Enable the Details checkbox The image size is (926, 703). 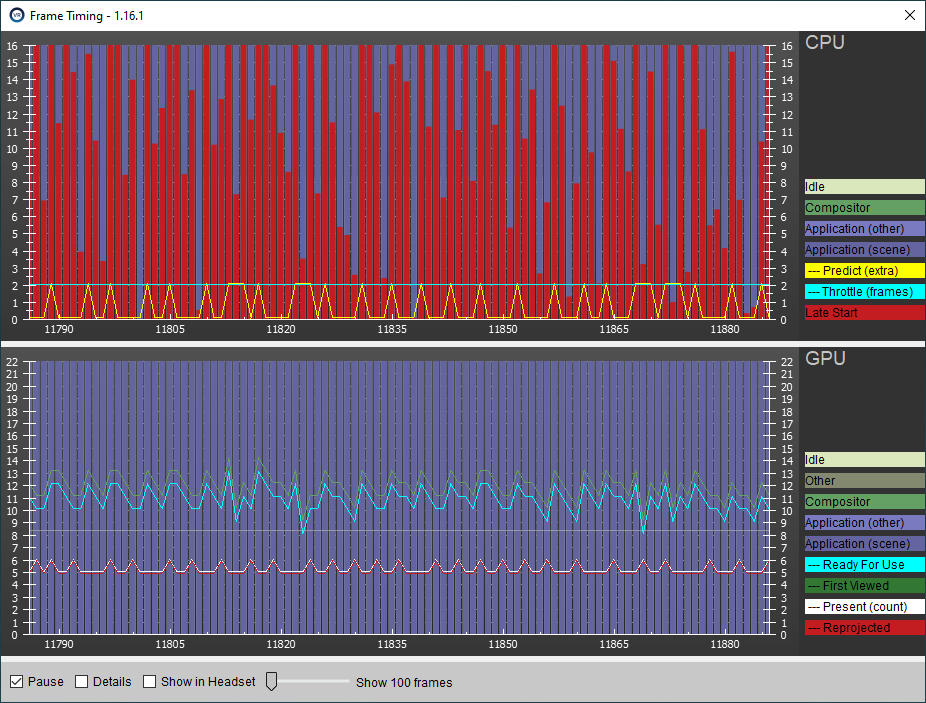82,682
